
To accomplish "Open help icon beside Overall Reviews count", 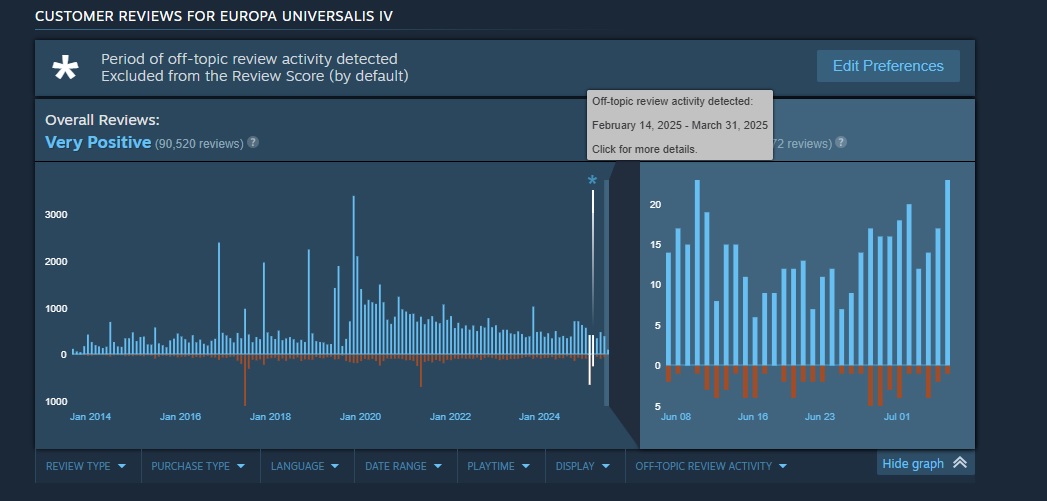I will tap(252, 142).
